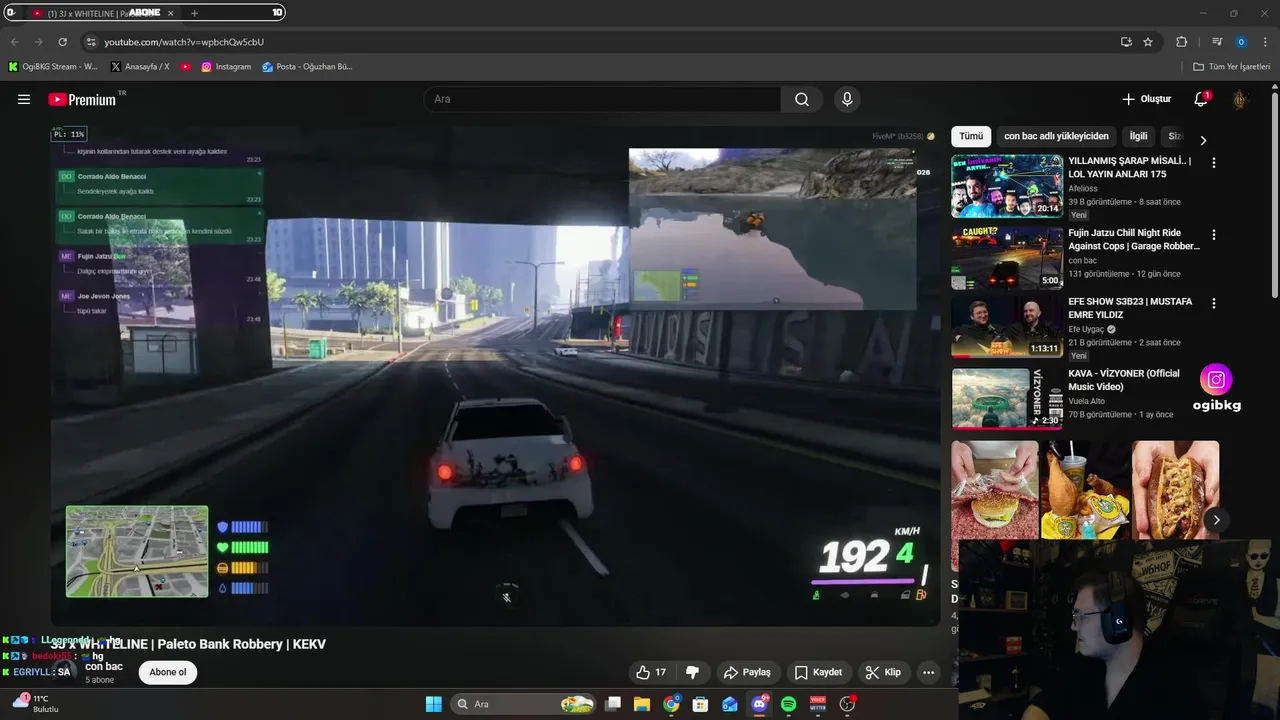Open the EFE SHOW S3B23 video thumbnail

(x=1007, y=327)
